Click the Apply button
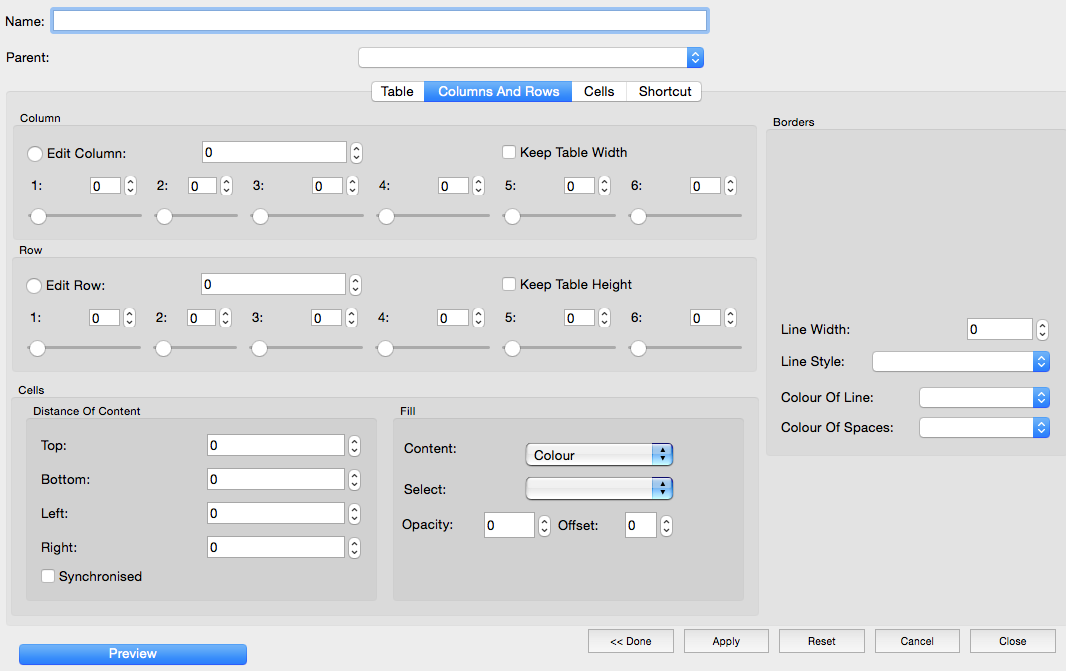Image resolution: width=1066 pixels, height=671 pixels. point(726,641)
